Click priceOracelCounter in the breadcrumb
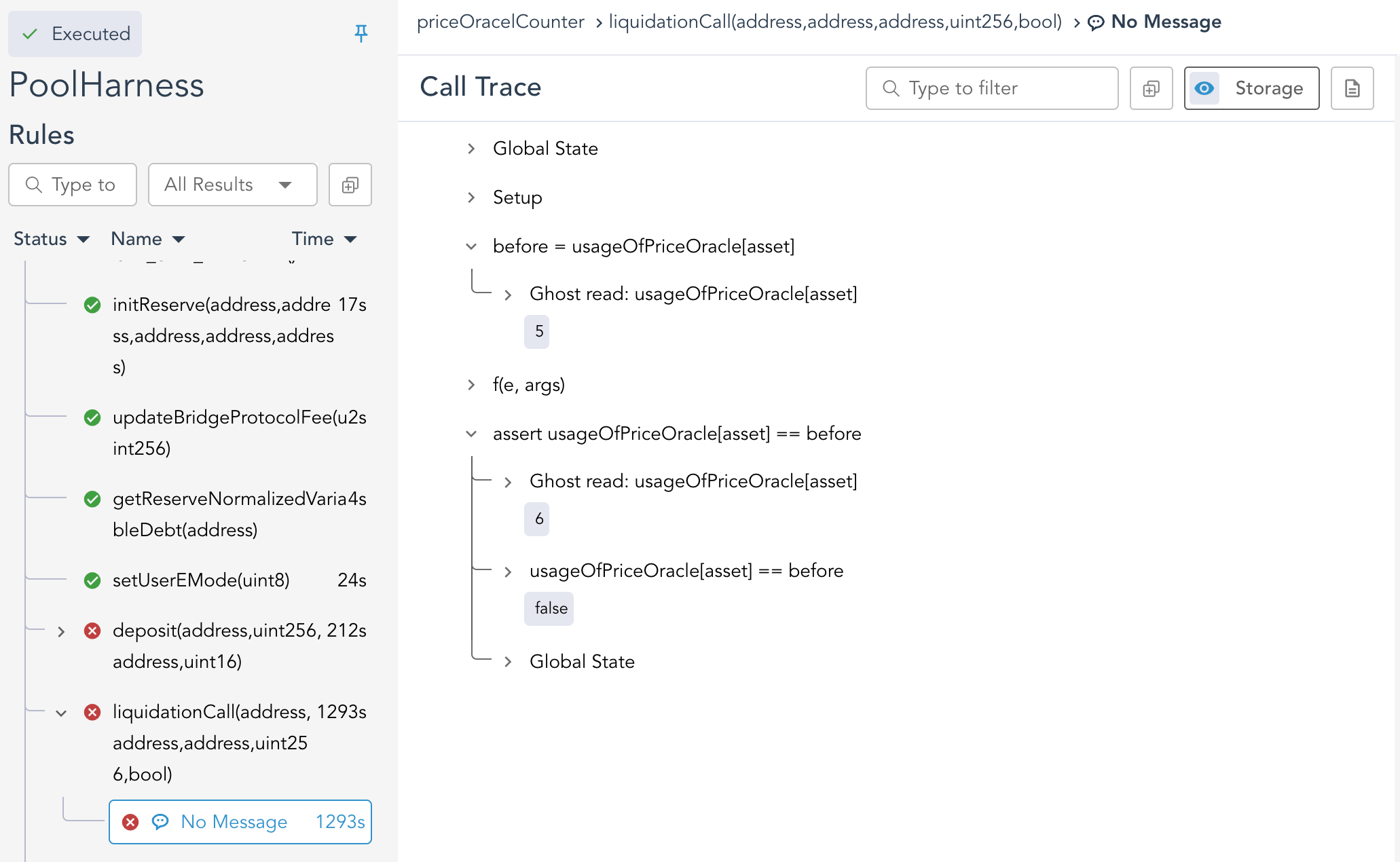This screenshot has height=862, width=1400. click(500, 22)
